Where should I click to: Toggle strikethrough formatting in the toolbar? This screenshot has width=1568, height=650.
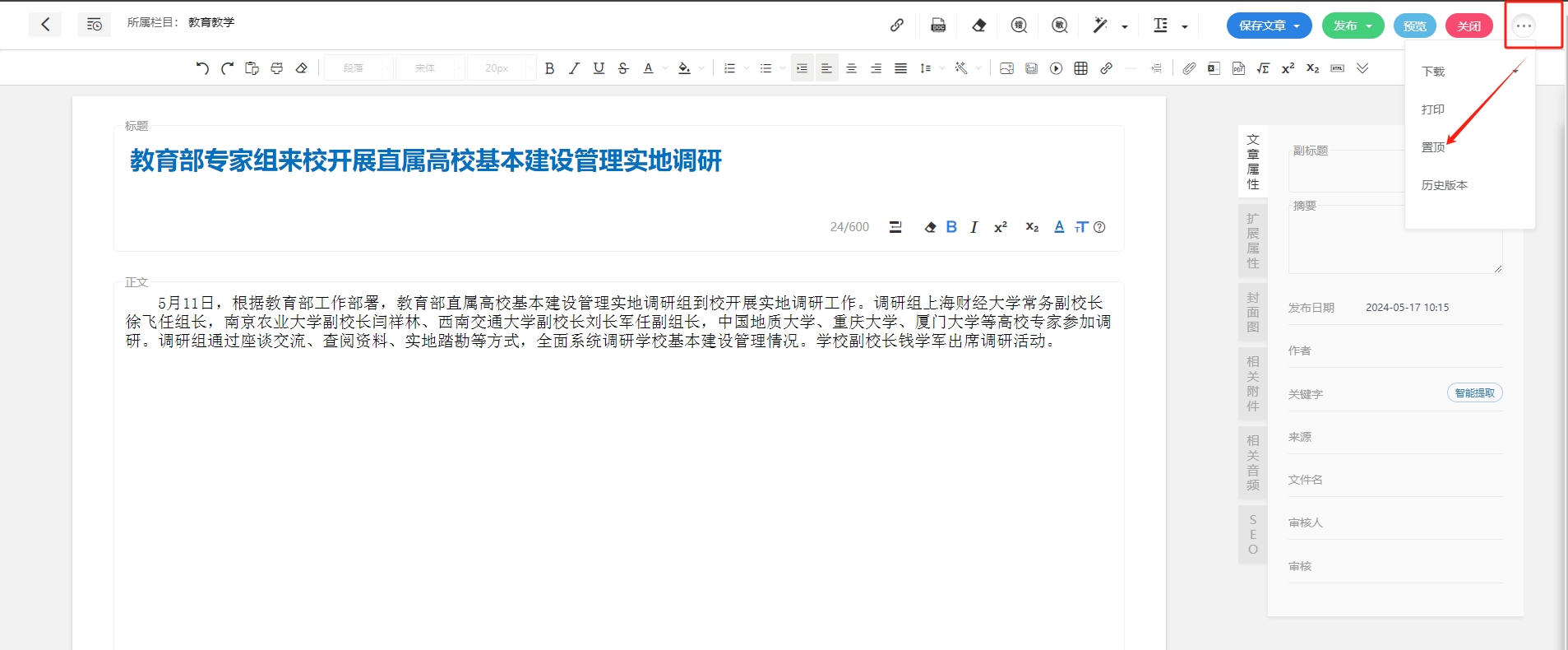(623, 68)
